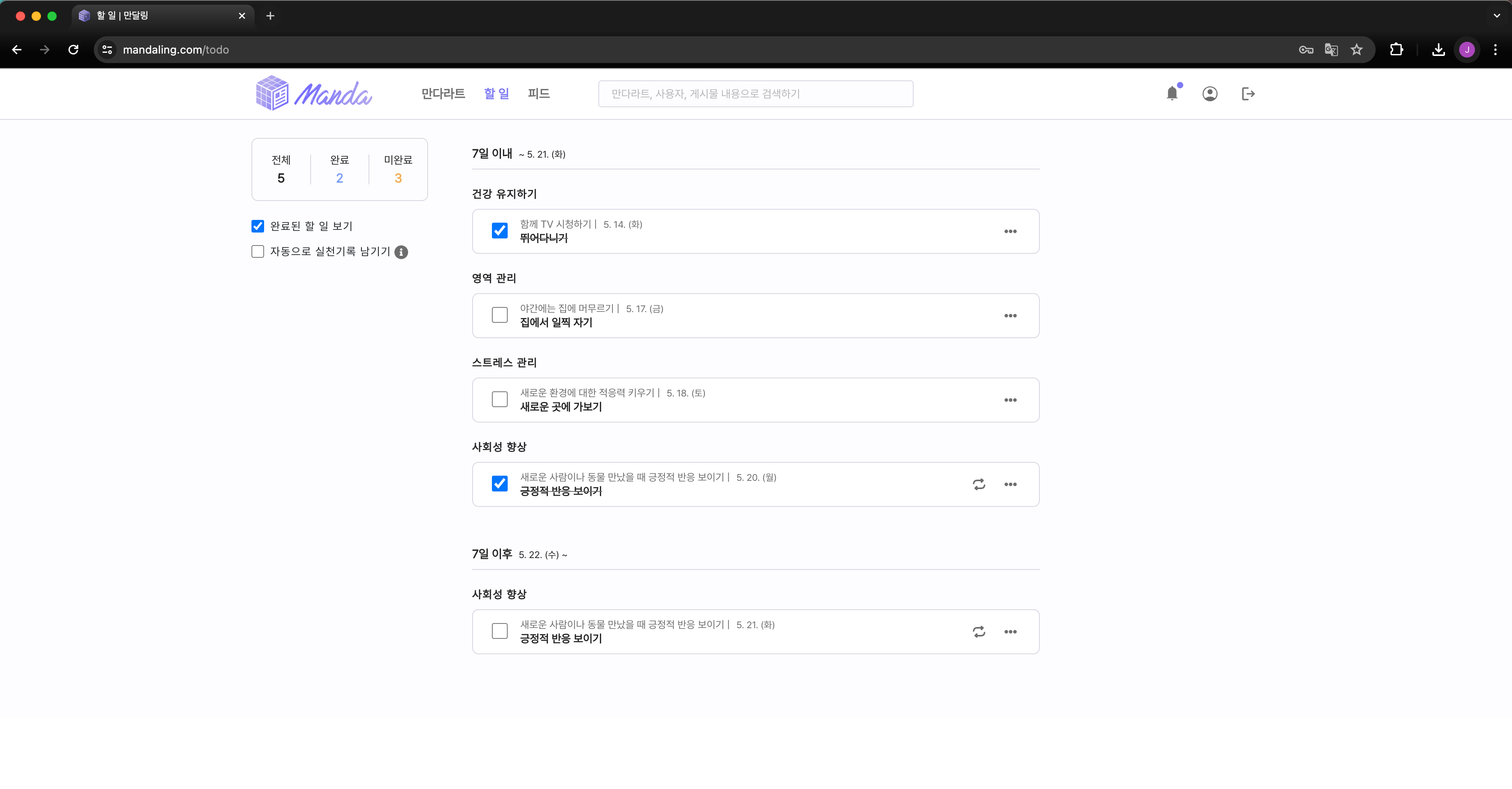
Task: Click label 야간에는 집에 머무르기
Action: [566, 309]
